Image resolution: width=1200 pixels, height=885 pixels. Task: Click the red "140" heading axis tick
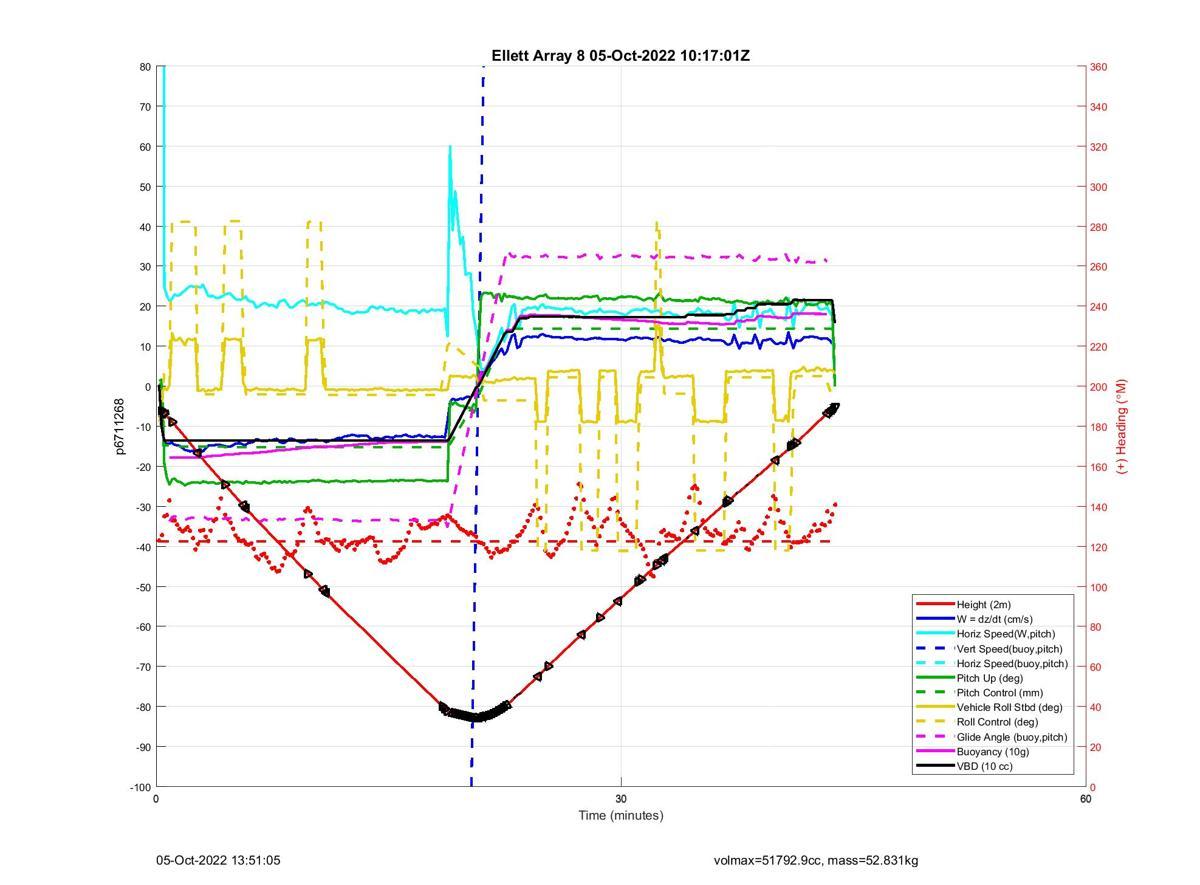pyautogui.click(x=1098, y=507)
